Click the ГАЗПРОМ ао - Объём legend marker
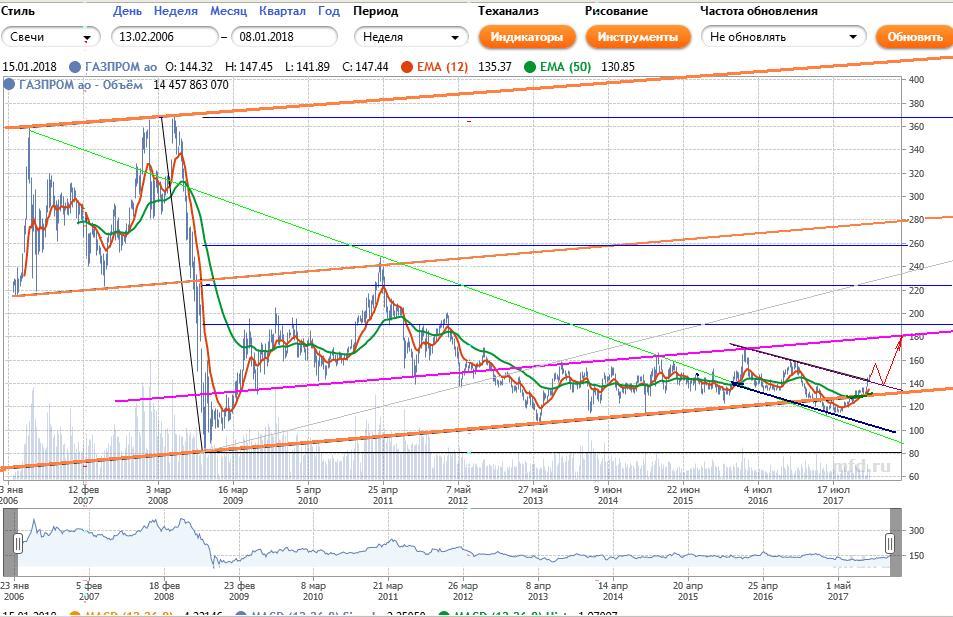This screenshot has width=953, height=617. click(9, 85)
